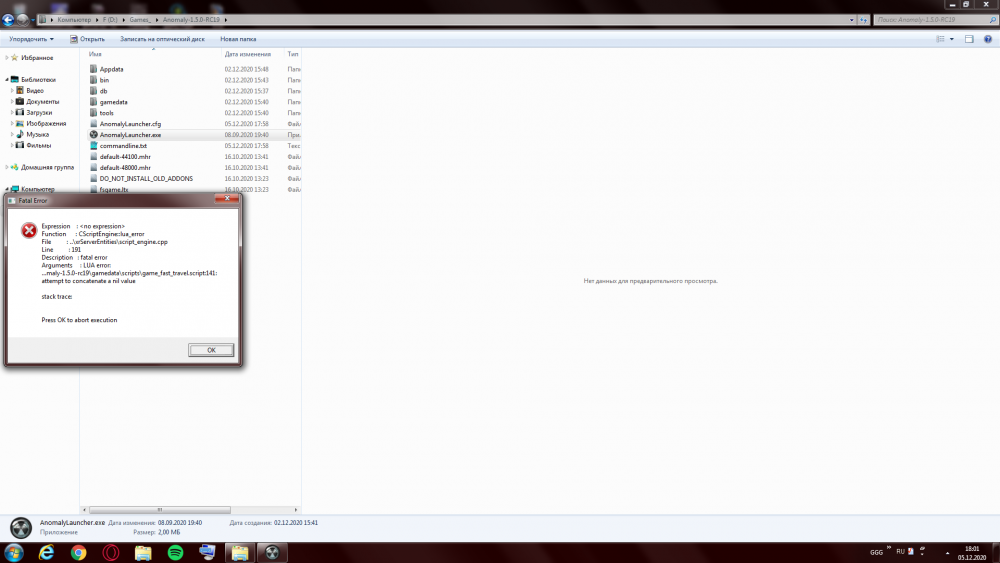This screenshot has width=1000, height=563.
Task: Select the bin folder
Action: point(104,80)
